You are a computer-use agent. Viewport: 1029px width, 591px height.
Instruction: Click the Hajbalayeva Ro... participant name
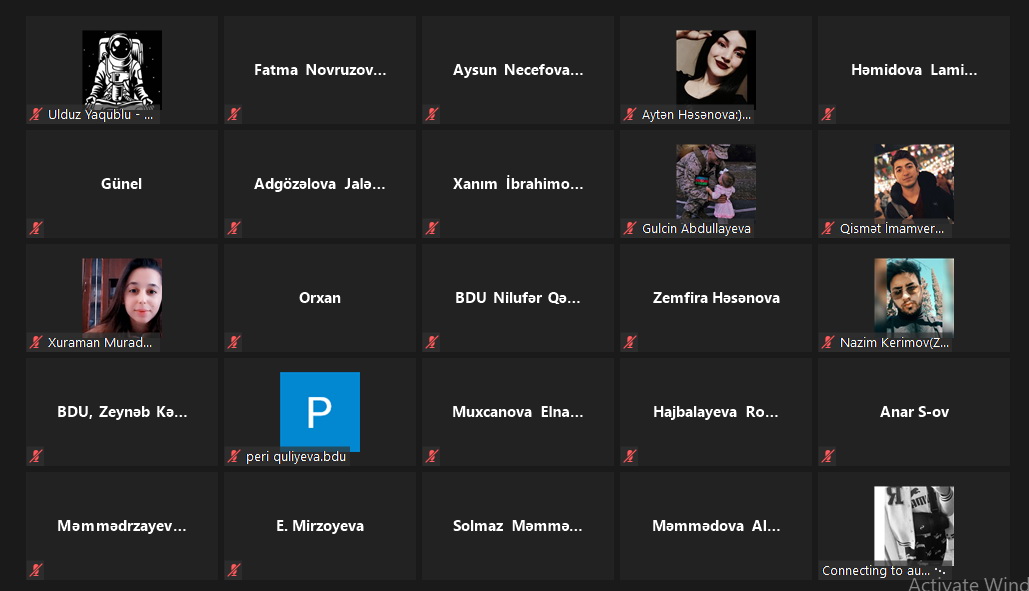click(x=716, y=412)
